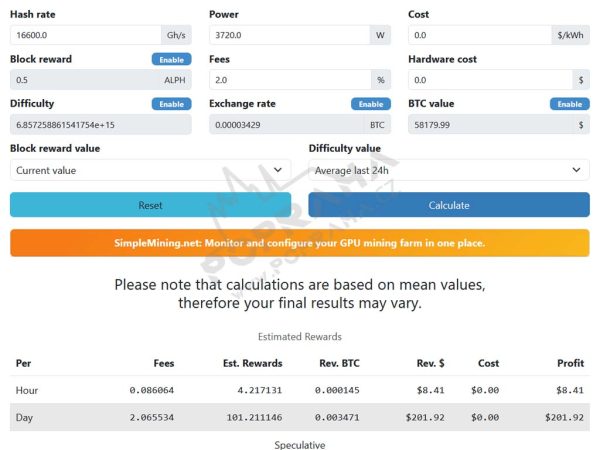Click the Block reward ALPH field
600x450 pixels.
coord(85,79)
